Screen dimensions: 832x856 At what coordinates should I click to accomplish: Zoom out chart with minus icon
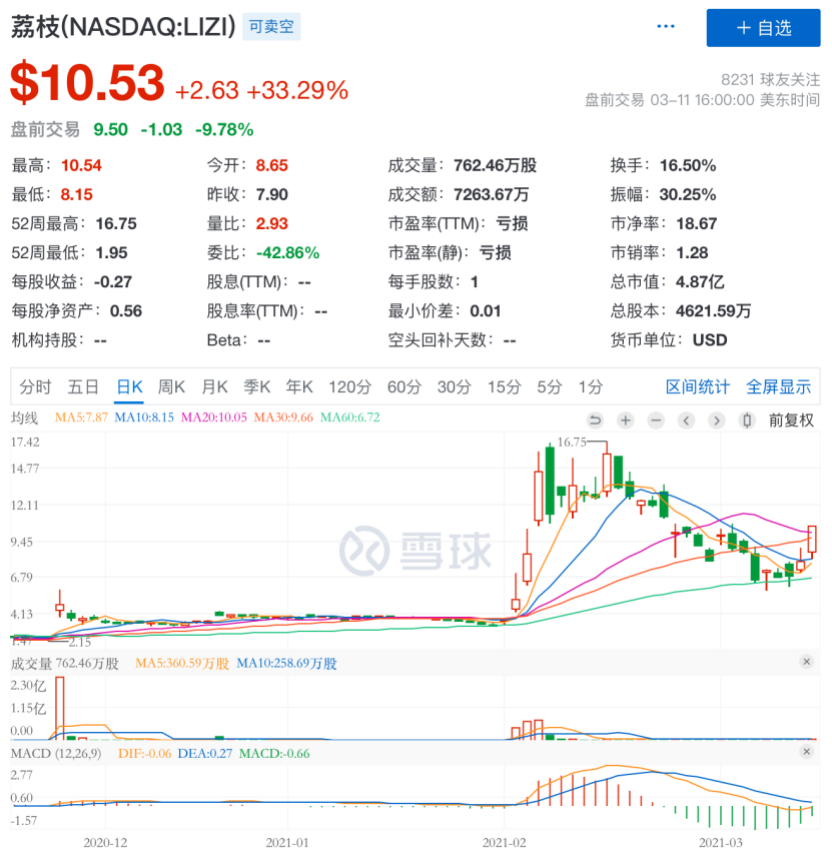point(656,420)
